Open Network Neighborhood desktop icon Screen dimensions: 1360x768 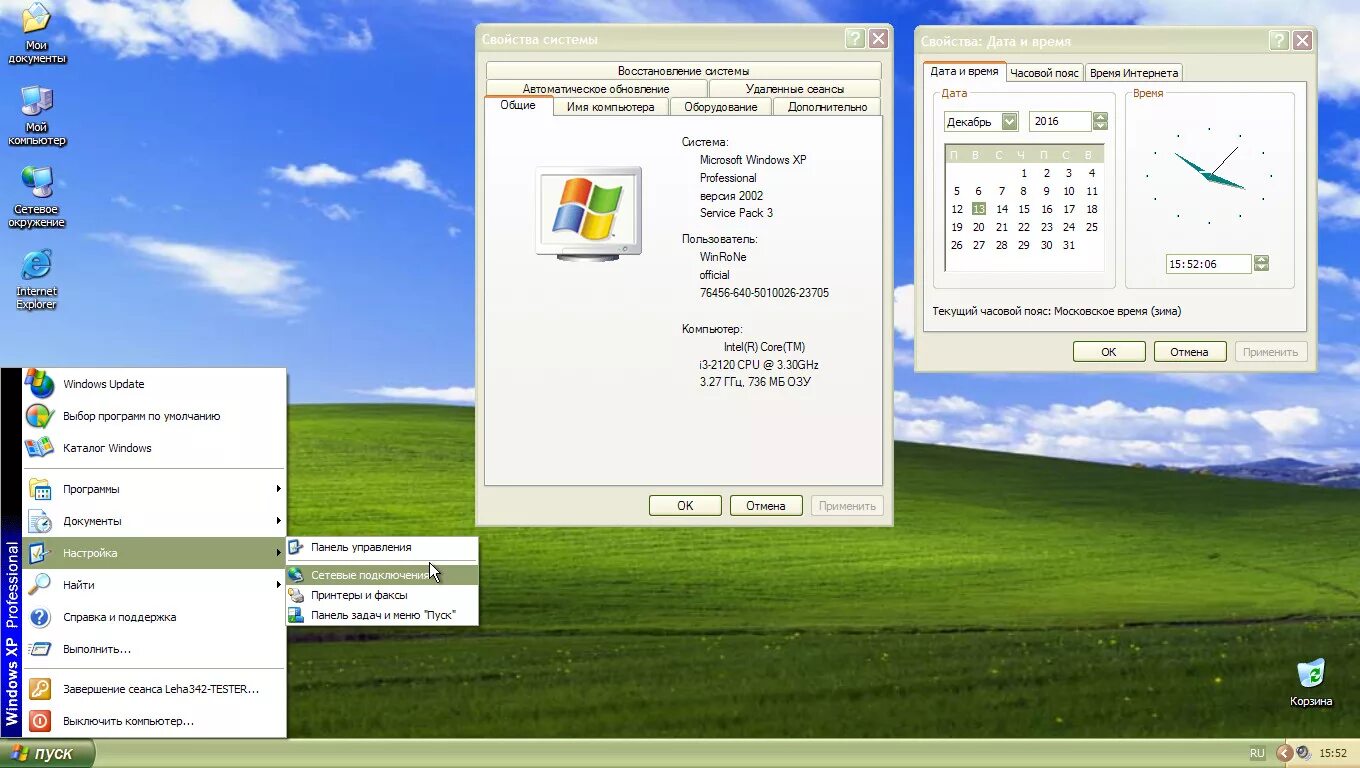tap(37, 197)
